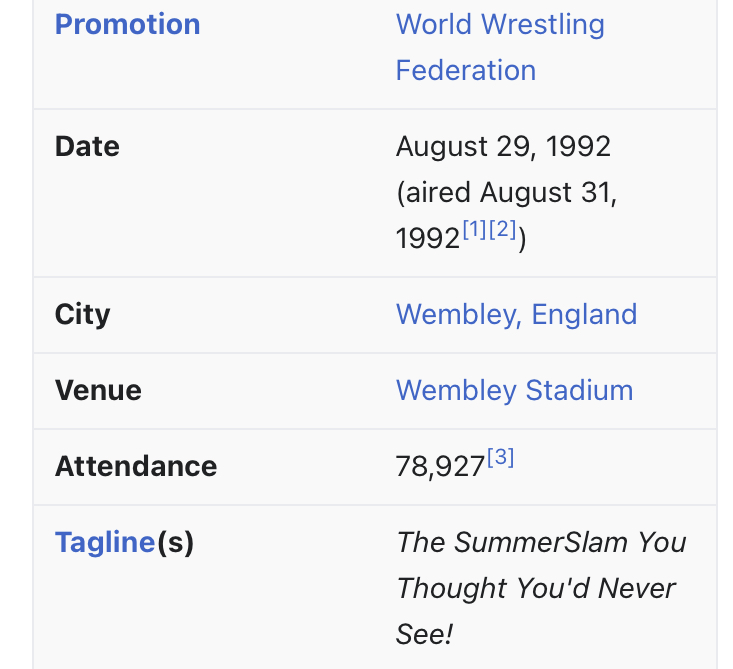Open citation reference 2 beside the date

(x=503, y=229)
